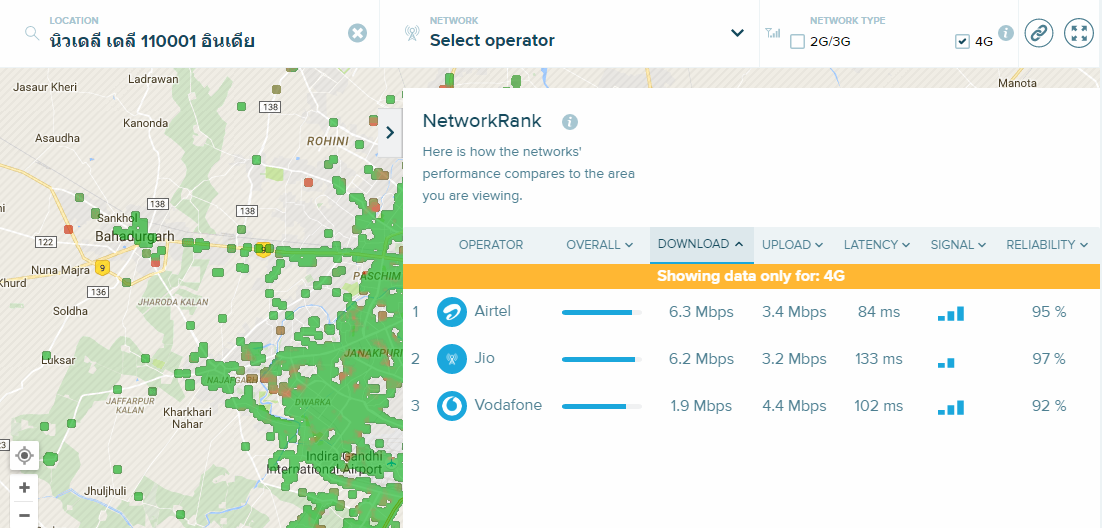Center map on my location icon

[x=24, y=456]
